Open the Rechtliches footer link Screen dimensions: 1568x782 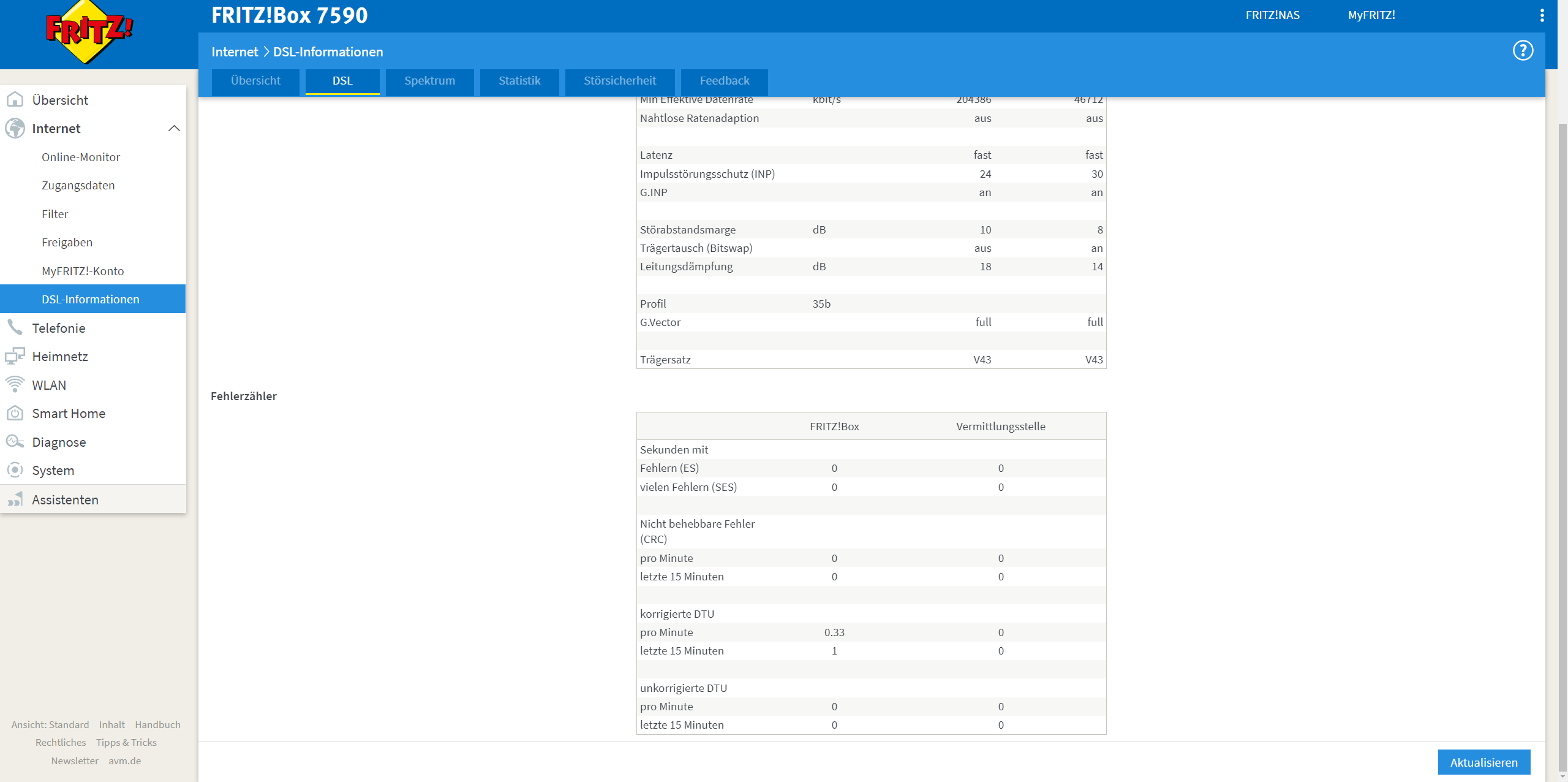point(61,742)
